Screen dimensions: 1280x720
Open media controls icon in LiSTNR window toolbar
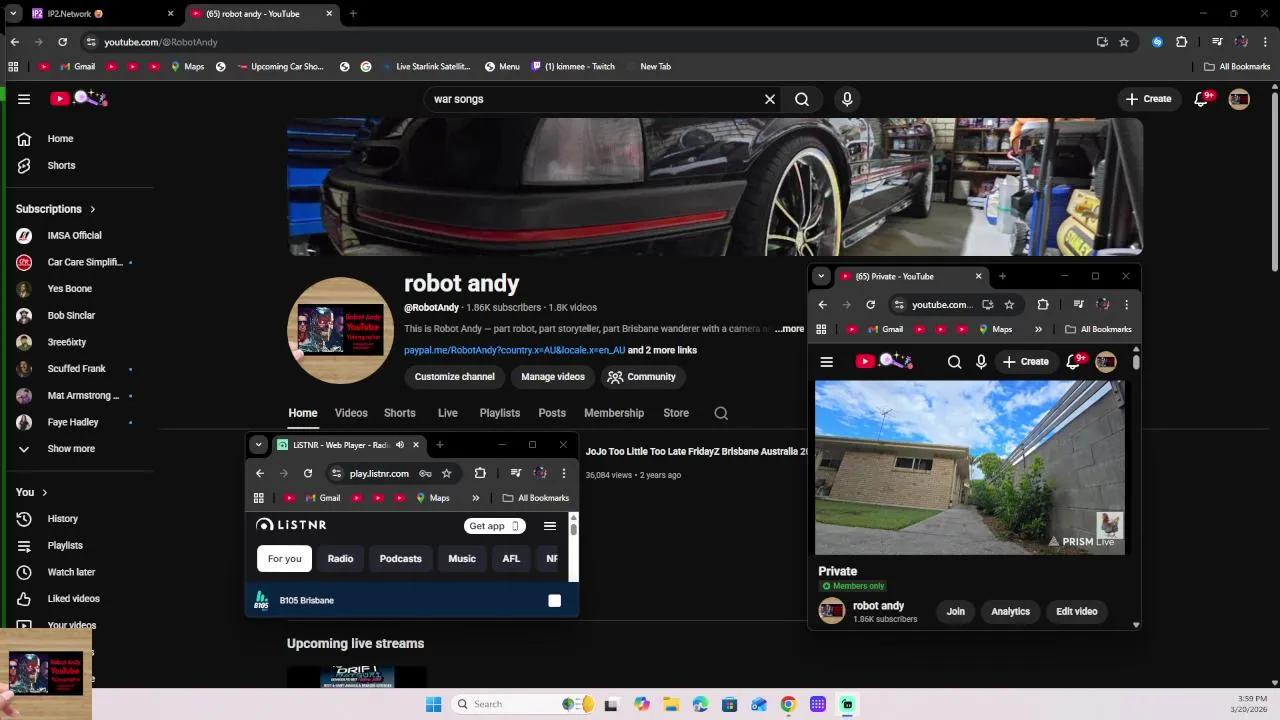516,473
